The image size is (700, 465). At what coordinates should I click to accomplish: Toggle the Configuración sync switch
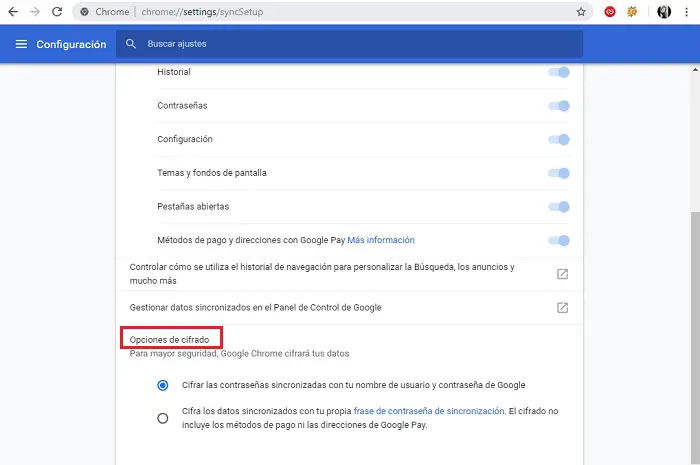(559, 139)
